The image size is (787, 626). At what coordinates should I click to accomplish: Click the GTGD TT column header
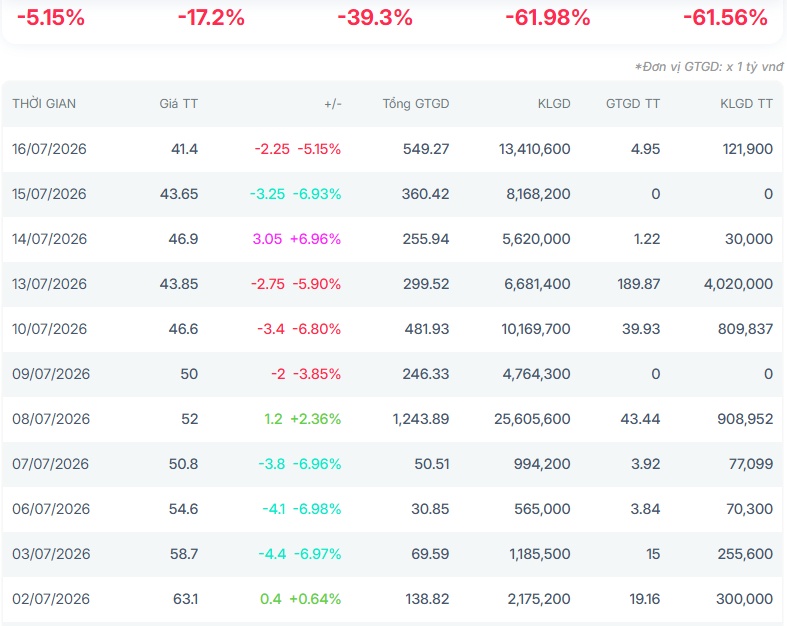pos(633,104)
